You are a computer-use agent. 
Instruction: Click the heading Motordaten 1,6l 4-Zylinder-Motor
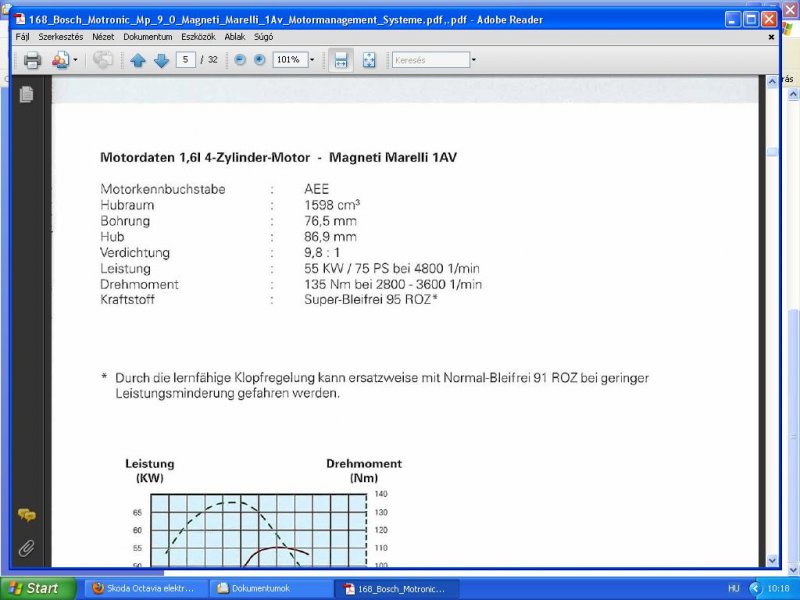[205, 157]
